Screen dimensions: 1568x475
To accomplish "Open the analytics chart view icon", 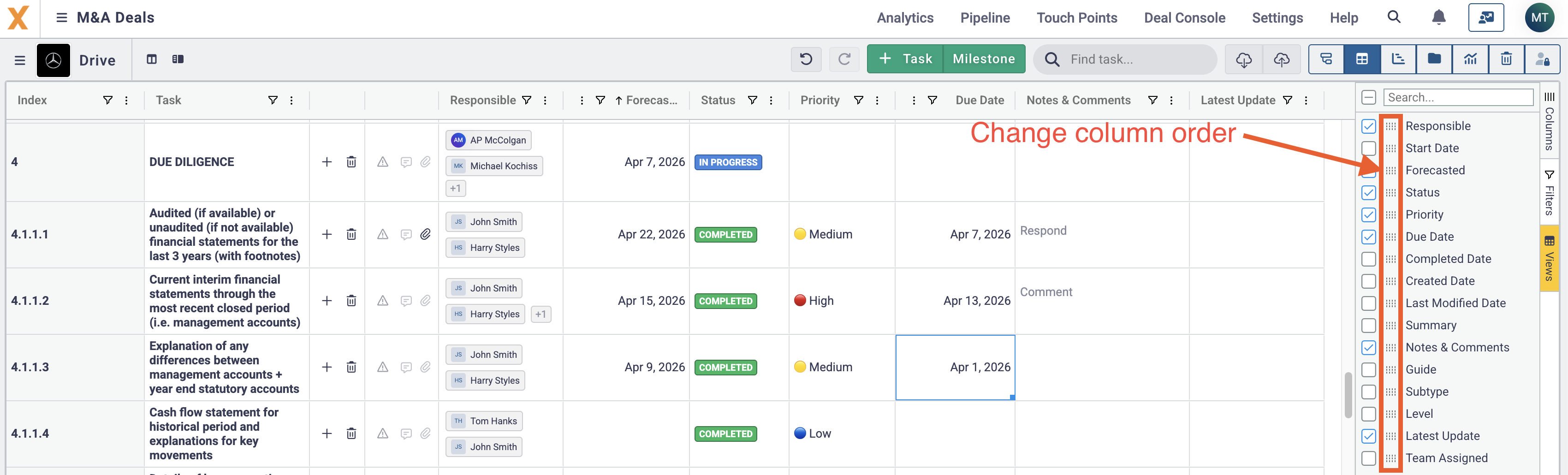I will pos(1471,59).
